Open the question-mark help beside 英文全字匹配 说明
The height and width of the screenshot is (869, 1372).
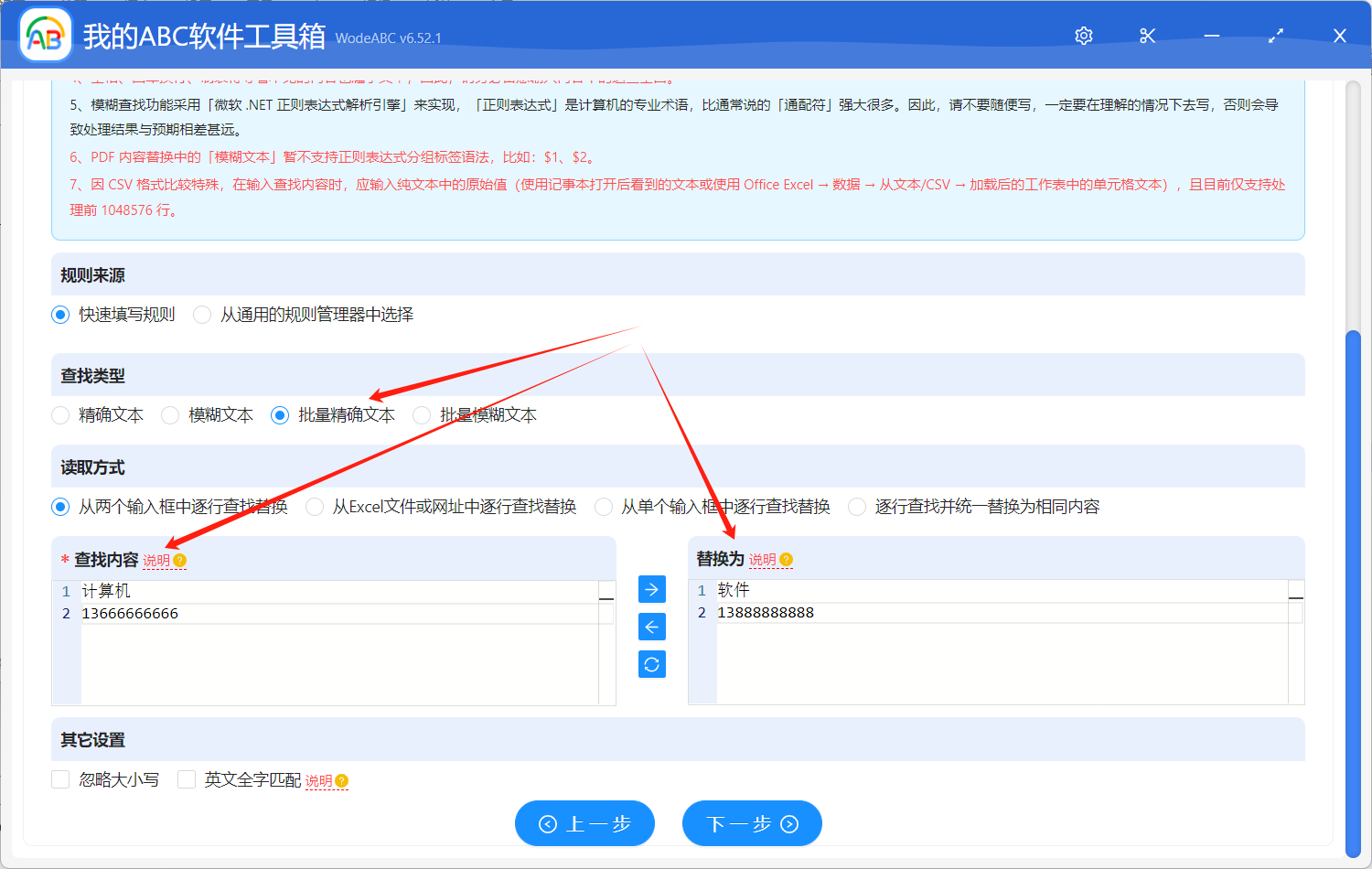pyautogui.click(x=340, y=780)
